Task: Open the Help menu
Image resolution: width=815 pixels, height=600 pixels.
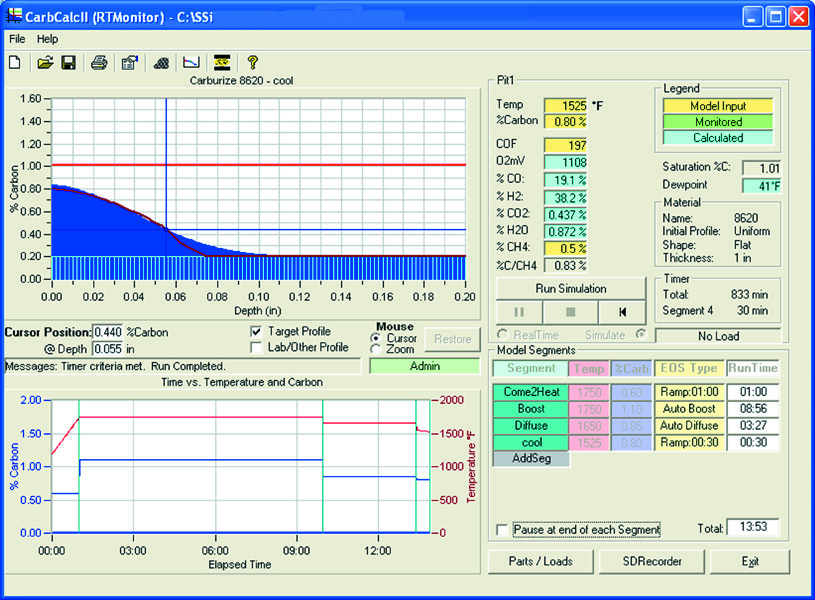Action: pos(47,39)
